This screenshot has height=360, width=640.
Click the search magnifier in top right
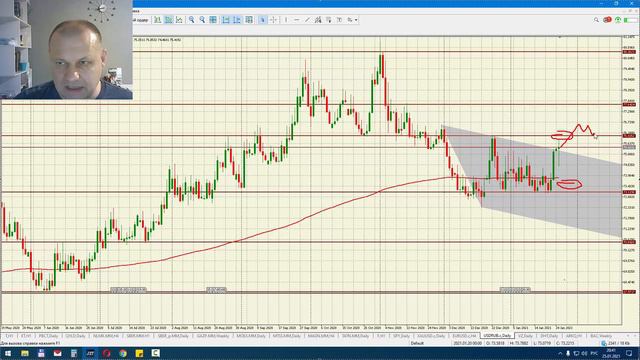pos(596,20)
